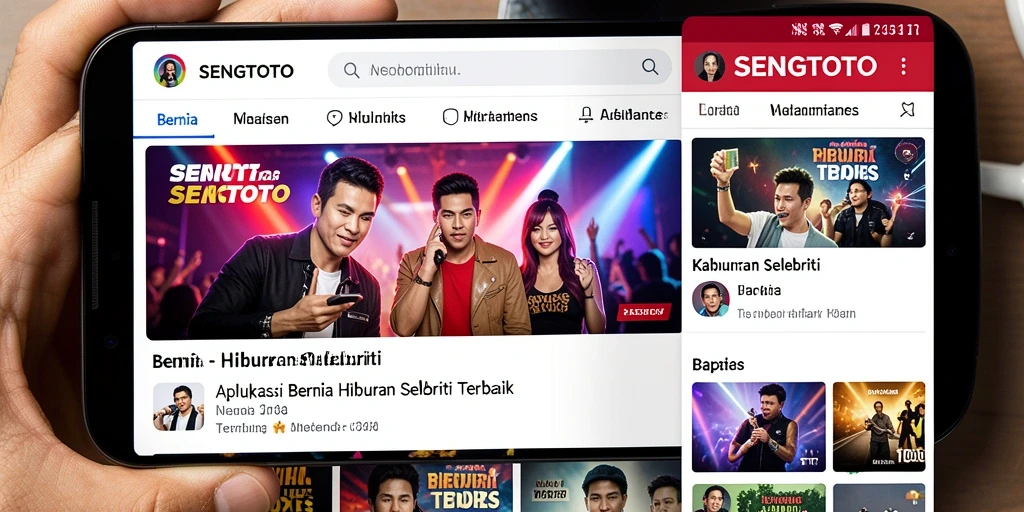Viewport: 1024px width, 512px height.
Task: Click the bell icon beside Asbidantes
Action: pyautogui.click(x=586, y=116)
